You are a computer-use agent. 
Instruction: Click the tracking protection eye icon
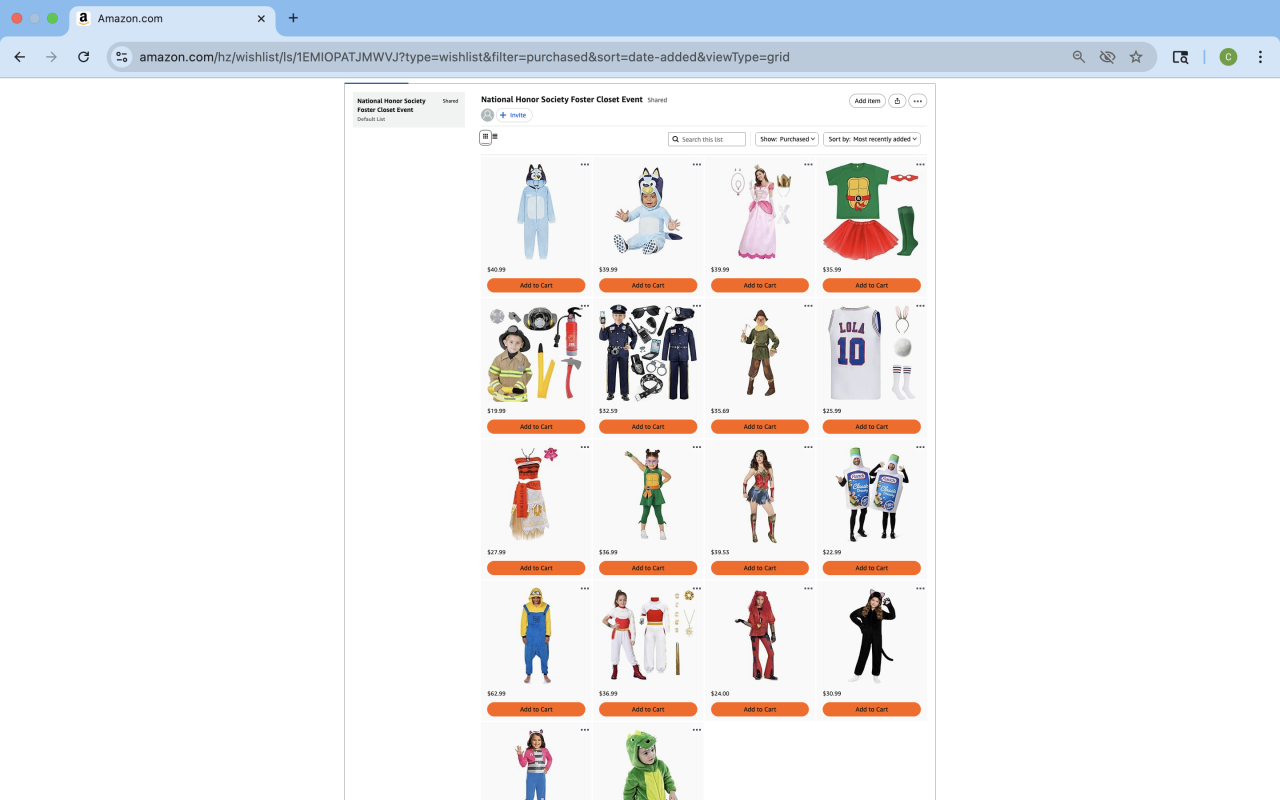(x=1107, y=57)
